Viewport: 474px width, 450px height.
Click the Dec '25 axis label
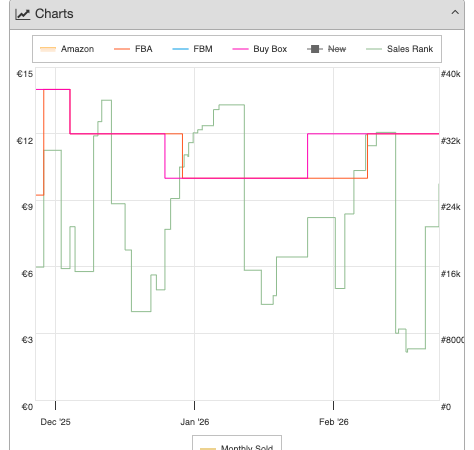55,422
